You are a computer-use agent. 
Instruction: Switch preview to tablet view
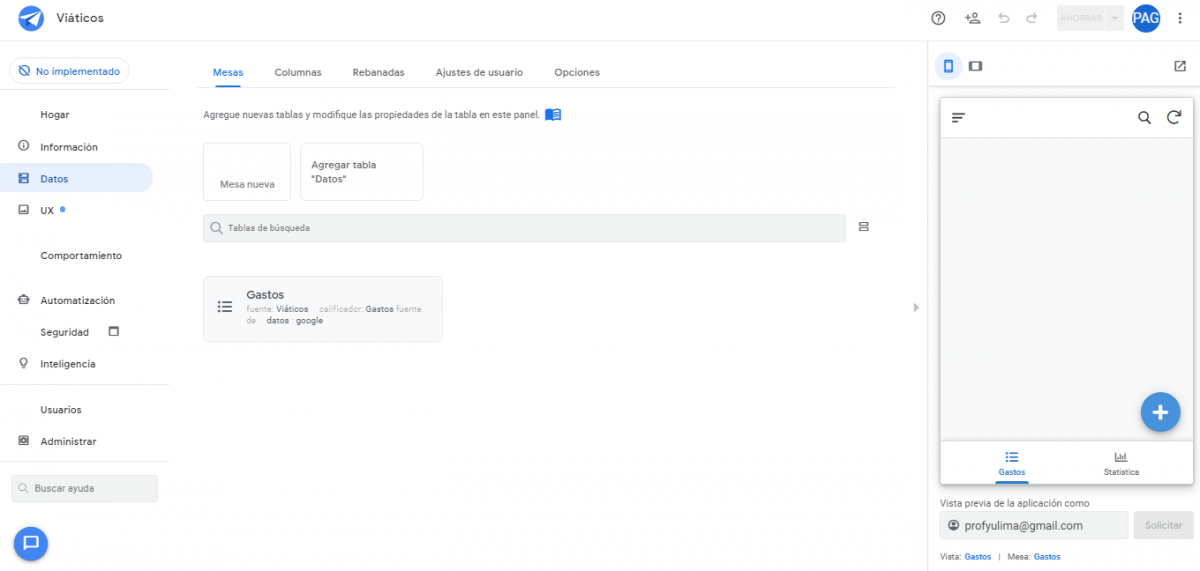pyautogui.click(x=976, y=66)
